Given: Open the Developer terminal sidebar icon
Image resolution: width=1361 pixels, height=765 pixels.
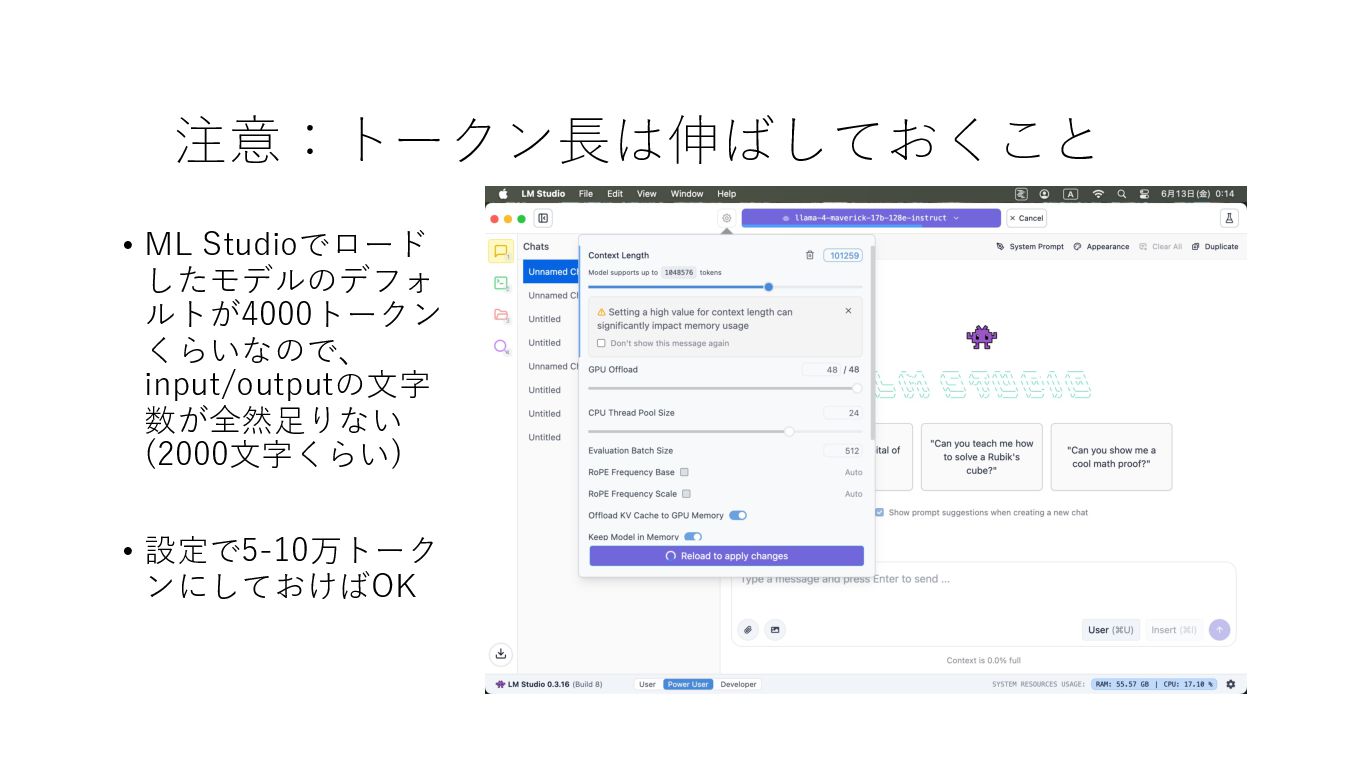Looking at the screenshot, I should point(501,283).
